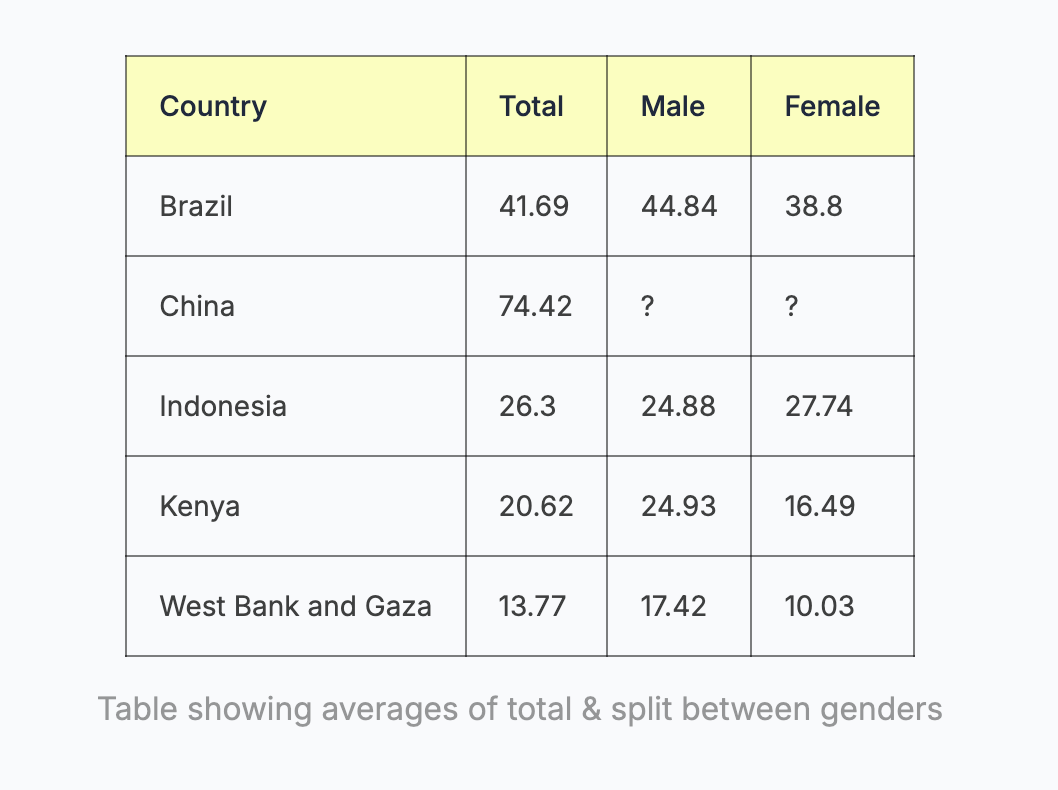1058x790 pixels.
Task: Click China's total value 74.42
Action: pos(536,306)
